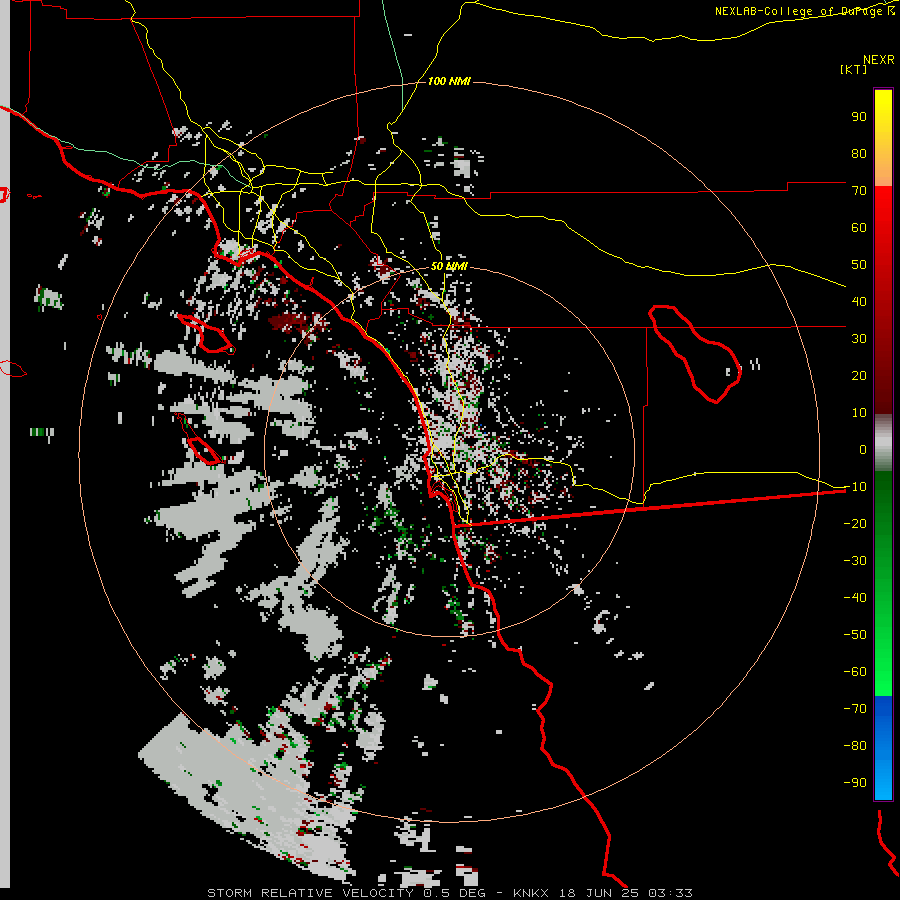This screenshot has height=900, width=900.
Task: Click the blue bottom segment of the color bar
Action: coord(883,748)
